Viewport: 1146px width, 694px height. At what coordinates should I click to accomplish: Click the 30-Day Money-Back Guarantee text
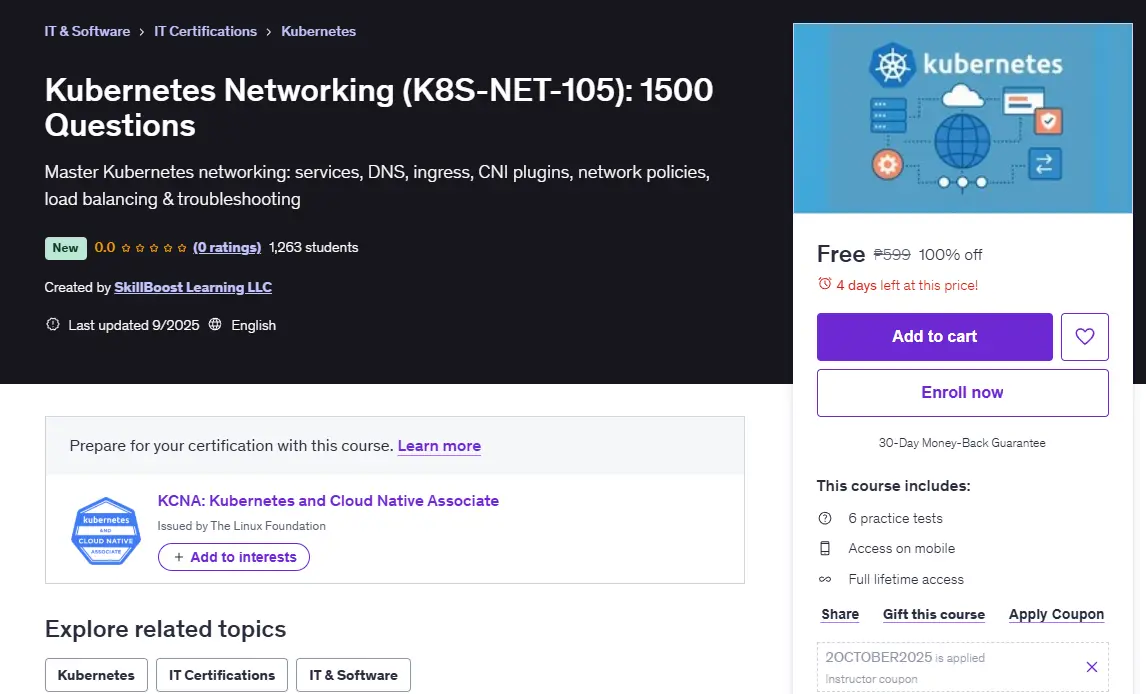click(x=962, y=443)
